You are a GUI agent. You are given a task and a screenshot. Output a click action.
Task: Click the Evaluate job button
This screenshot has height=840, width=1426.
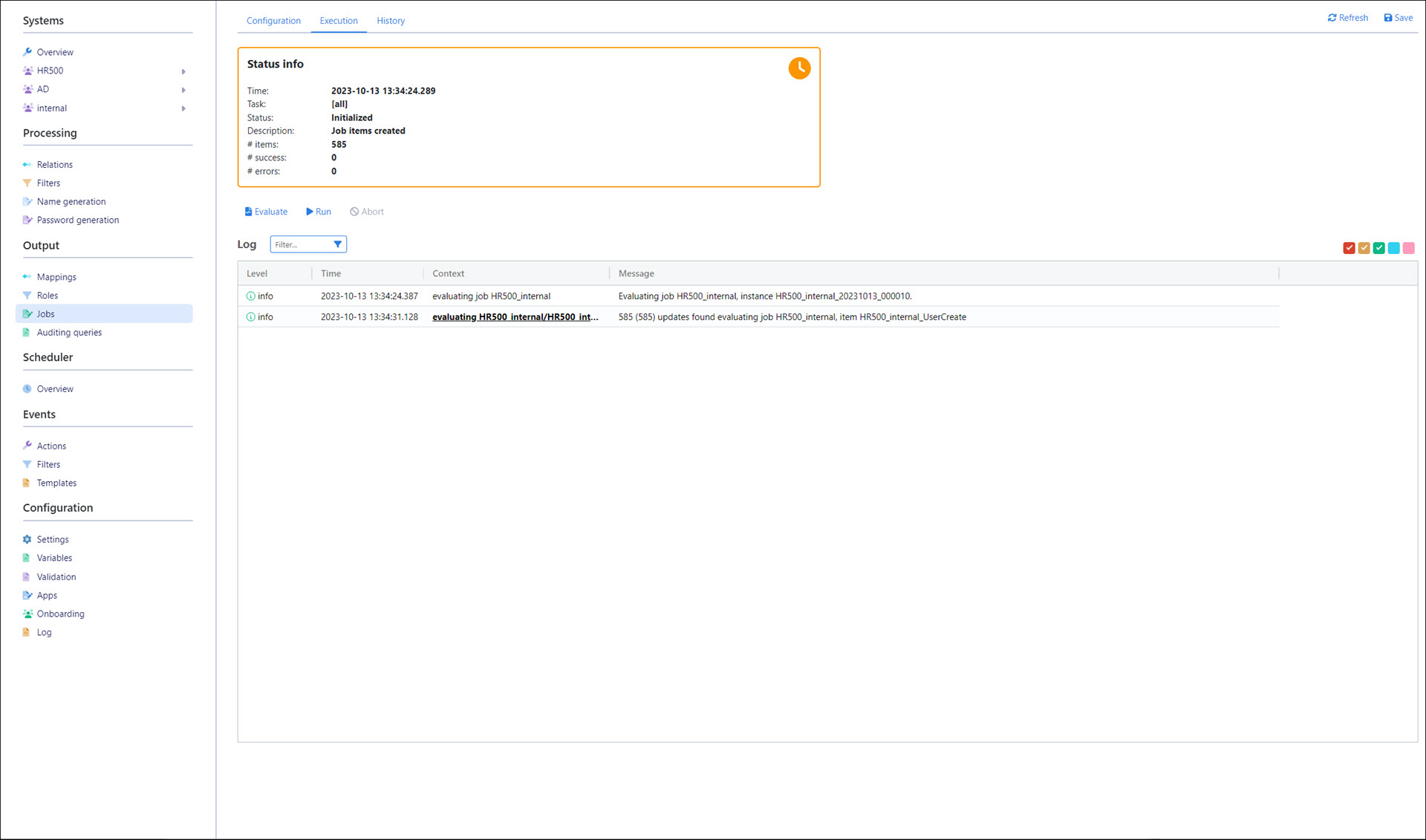click(x=266, y=212)
